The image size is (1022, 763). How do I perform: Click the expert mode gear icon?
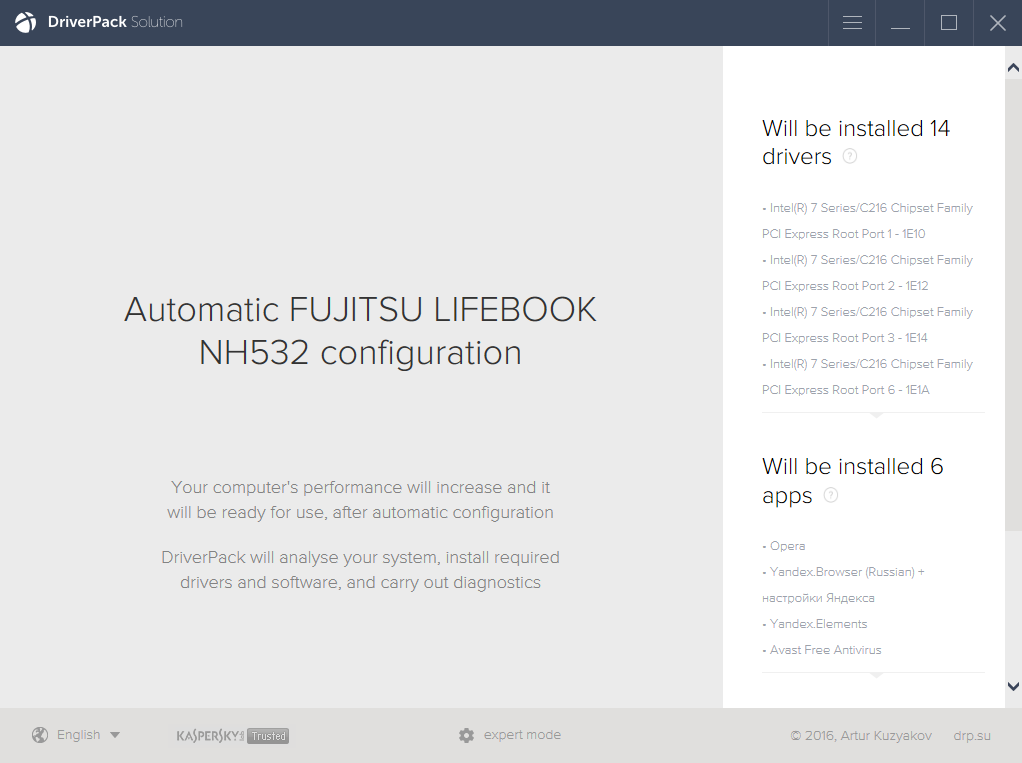click(466, 735)
